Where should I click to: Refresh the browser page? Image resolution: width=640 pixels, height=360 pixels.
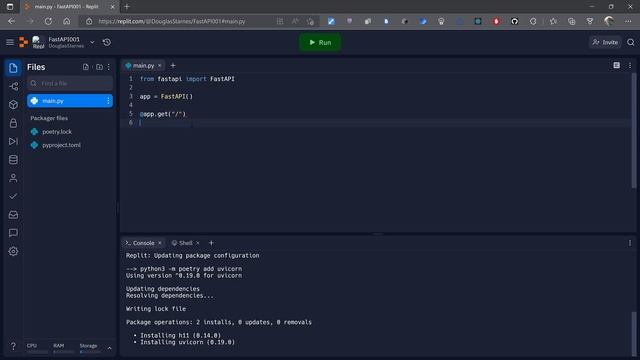48,21
